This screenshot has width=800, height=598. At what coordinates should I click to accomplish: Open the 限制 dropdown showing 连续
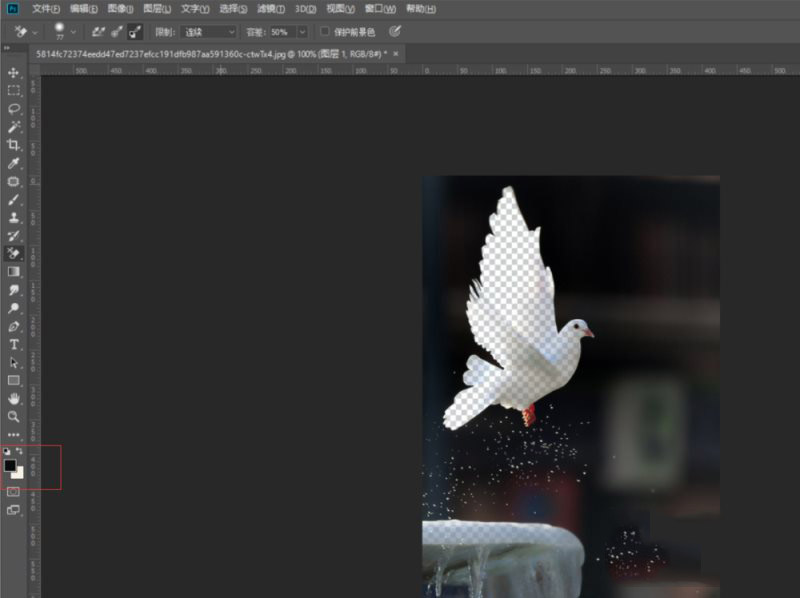click(x=209, y=32)
